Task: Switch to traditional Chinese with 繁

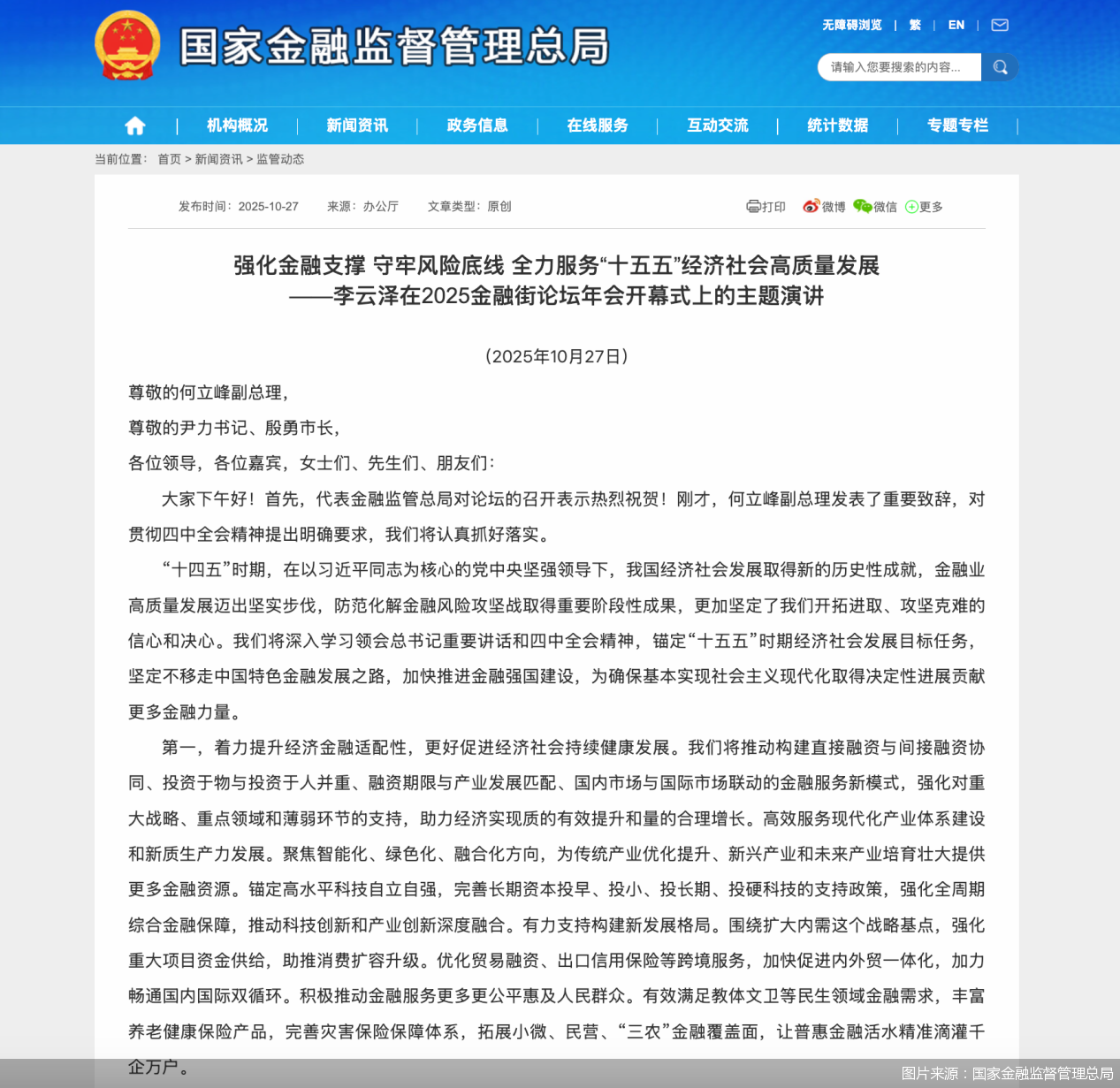Action: coord(915,24)
